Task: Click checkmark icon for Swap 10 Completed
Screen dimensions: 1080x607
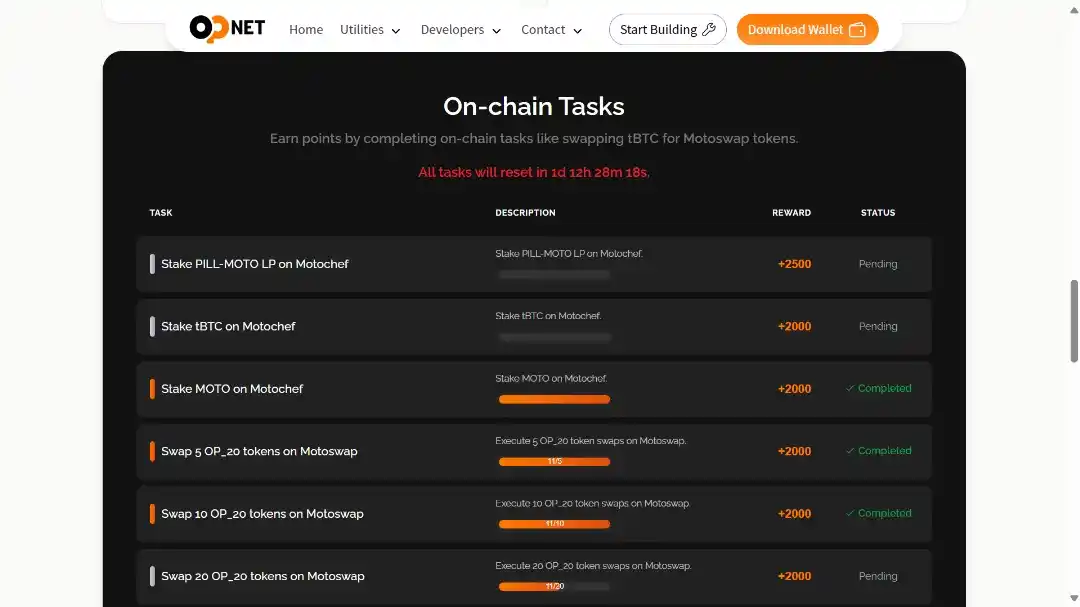Action: point(850,513)
